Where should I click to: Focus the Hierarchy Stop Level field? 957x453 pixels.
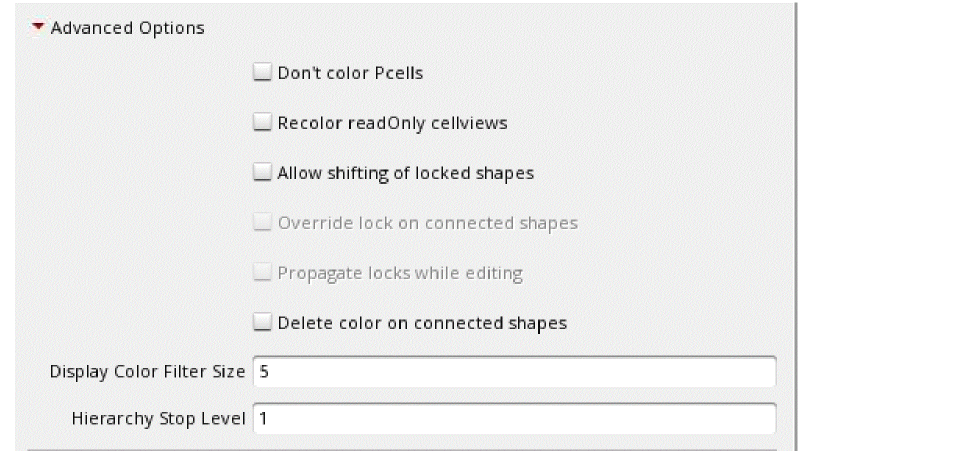(x=514, y=418)
